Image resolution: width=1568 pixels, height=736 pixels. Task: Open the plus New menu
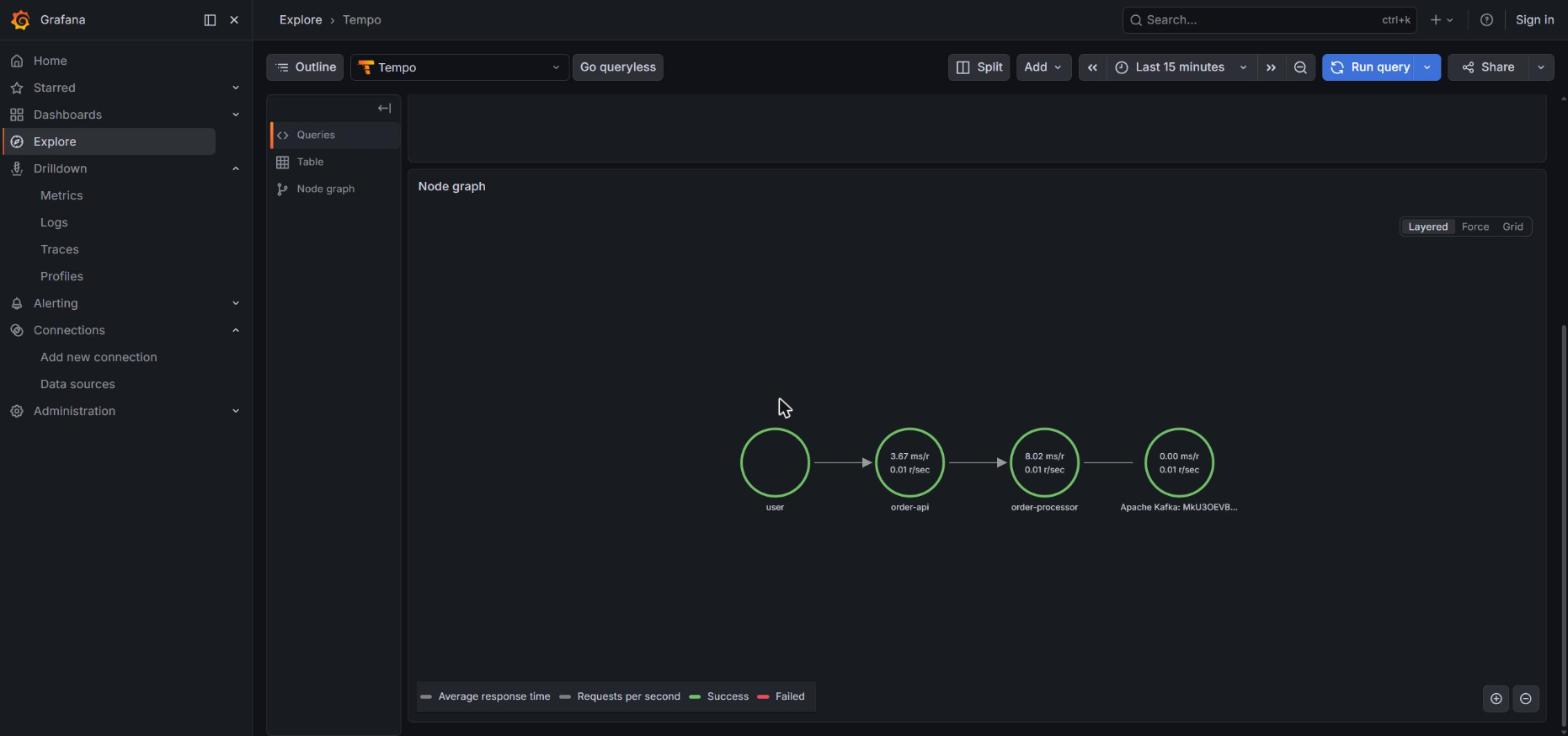point(1441,20)
